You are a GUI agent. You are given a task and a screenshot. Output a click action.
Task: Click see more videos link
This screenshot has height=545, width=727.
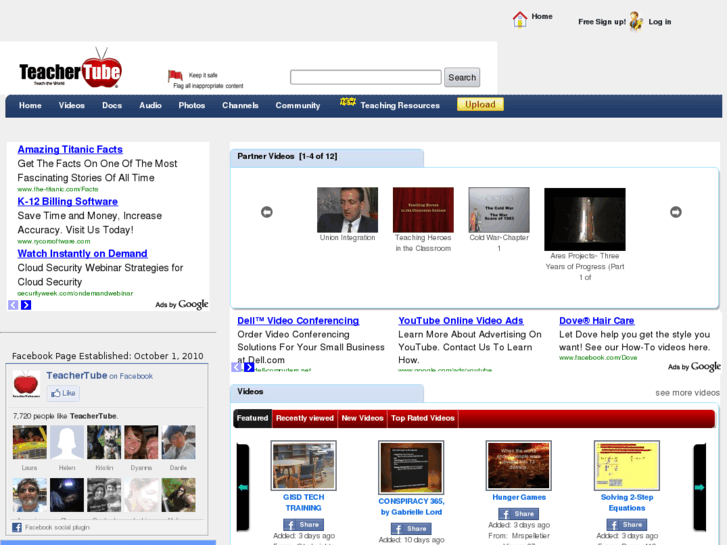pos(687,393)
